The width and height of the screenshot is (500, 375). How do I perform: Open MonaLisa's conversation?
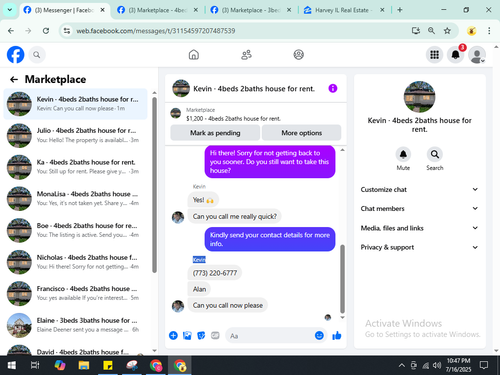click(x=75, y=198)
